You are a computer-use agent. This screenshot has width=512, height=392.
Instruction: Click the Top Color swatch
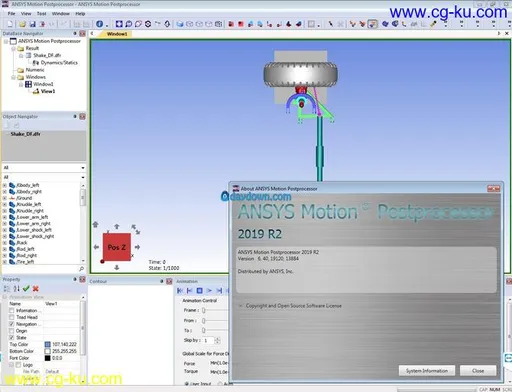[47, 344]
